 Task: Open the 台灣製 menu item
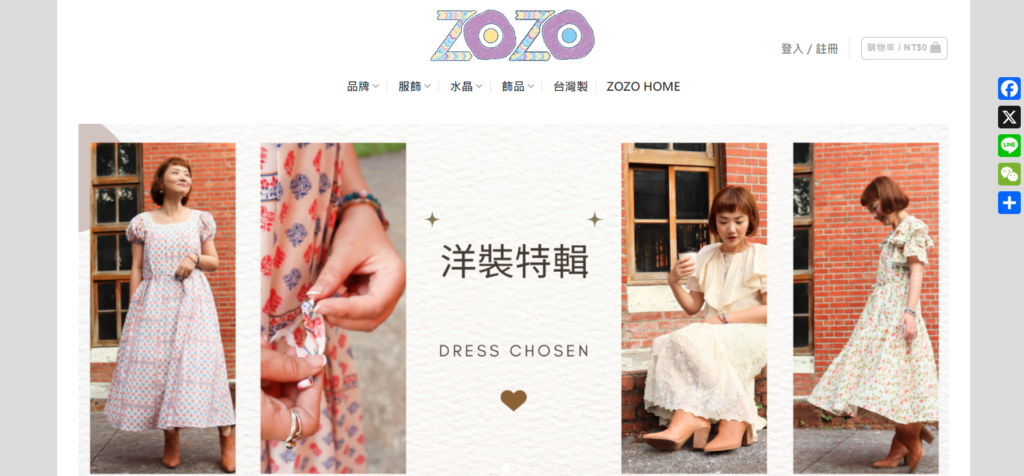(x=570, y=86)
